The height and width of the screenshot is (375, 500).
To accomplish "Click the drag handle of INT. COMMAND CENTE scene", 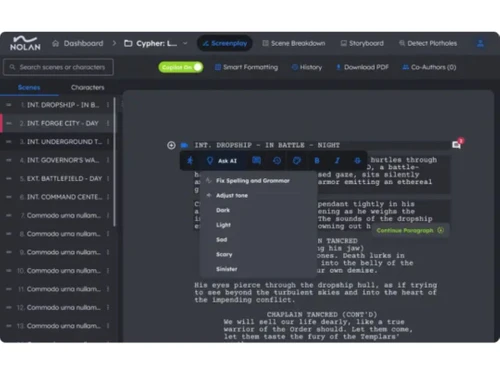I will click(9, 197).
